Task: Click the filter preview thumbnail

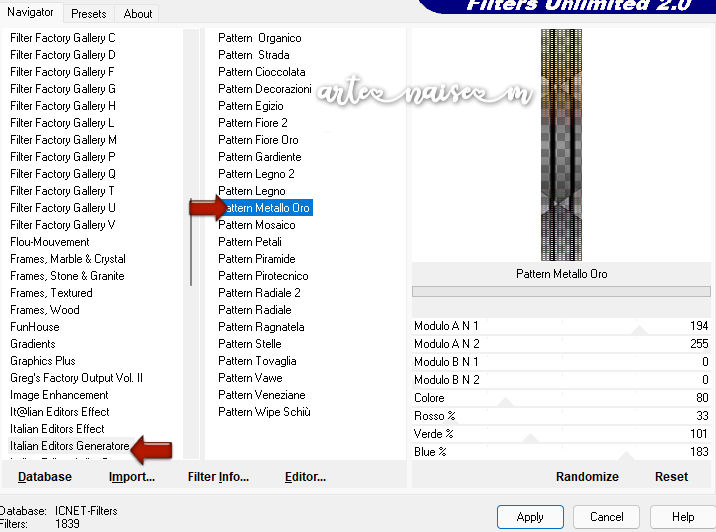Action: pyautogui.click(x=561, y=145)
